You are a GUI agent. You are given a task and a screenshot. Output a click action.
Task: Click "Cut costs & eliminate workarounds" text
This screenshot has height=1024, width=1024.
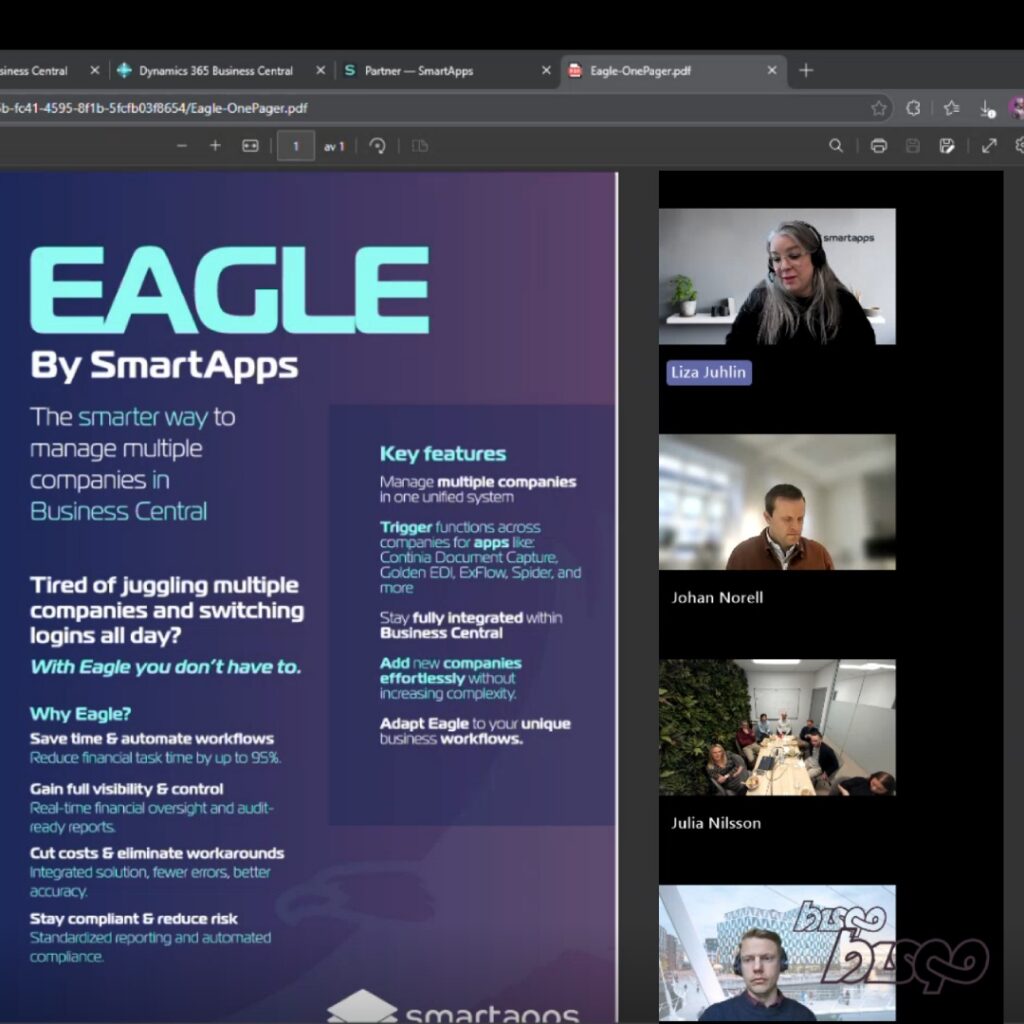click(157, 853)
